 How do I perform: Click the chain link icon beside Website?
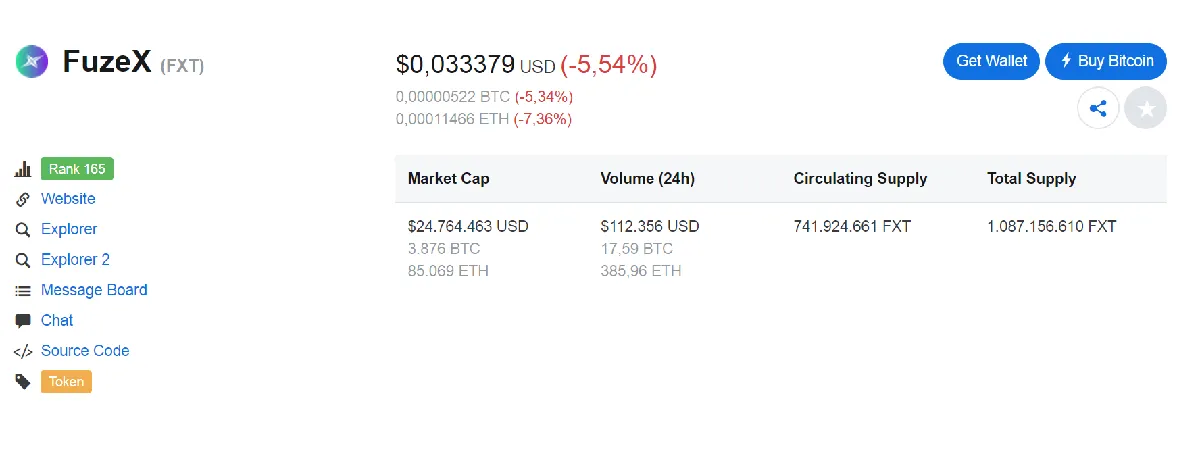(23, 199)
